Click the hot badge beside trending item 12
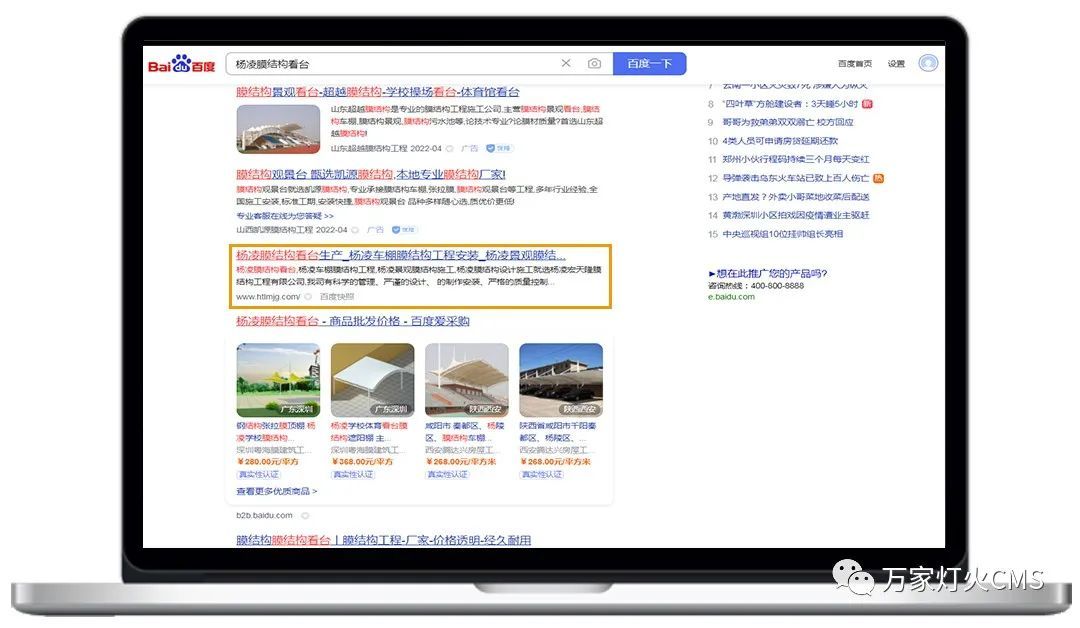Screen dimensions: 1080x628 click(878, 178)
